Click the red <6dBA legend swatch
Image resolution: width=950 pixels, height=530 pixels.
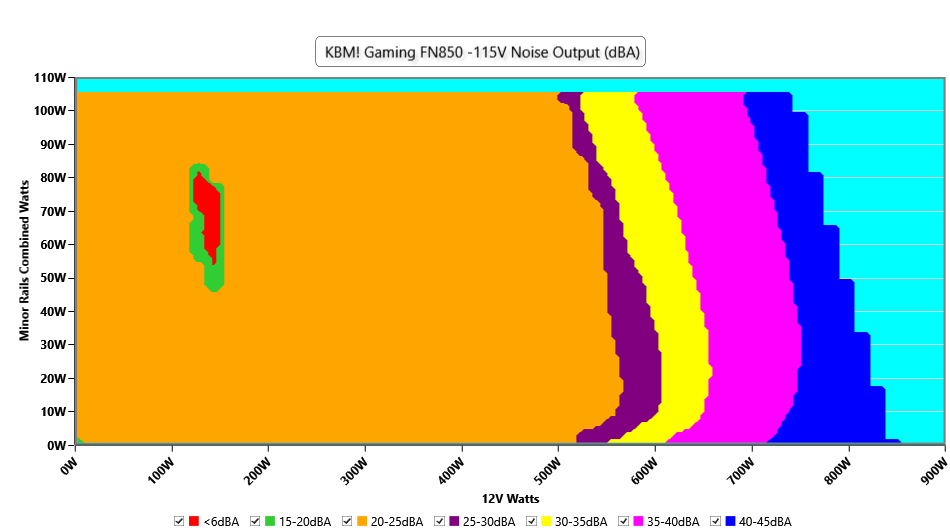click(x=194, y=521)
